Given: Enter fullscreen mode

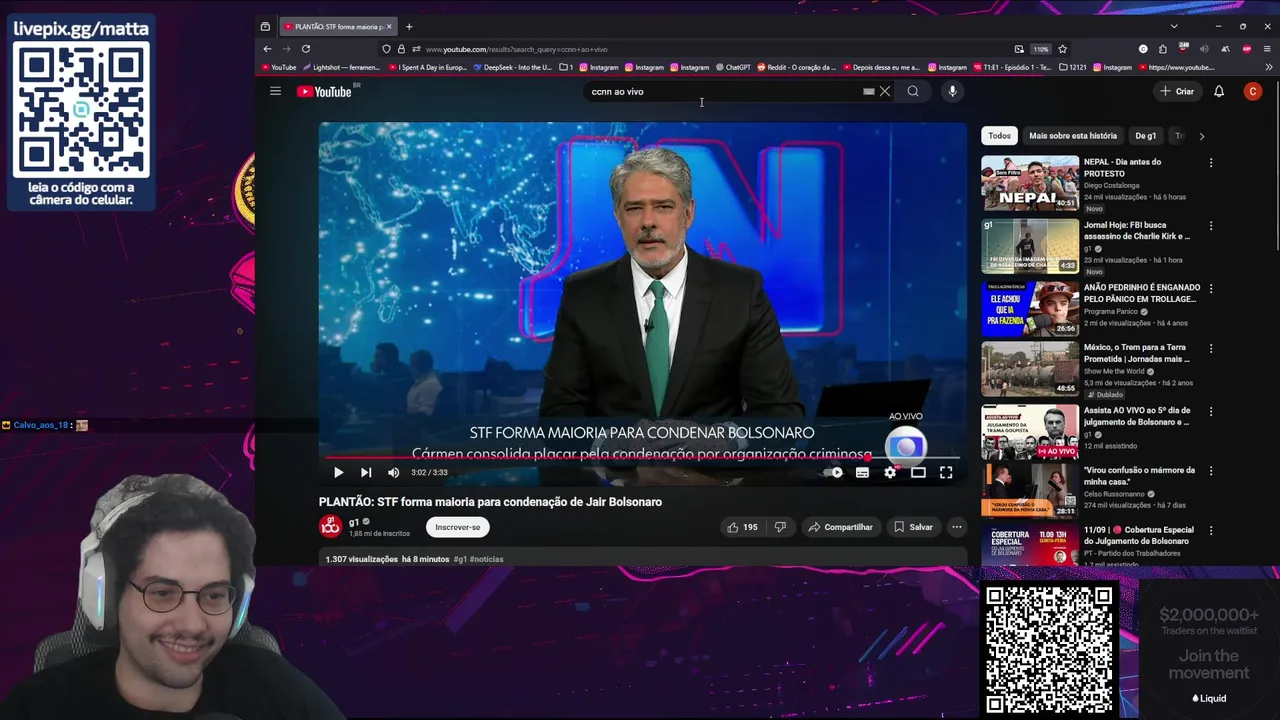Looking at the screenshot, I should point(946,473).
